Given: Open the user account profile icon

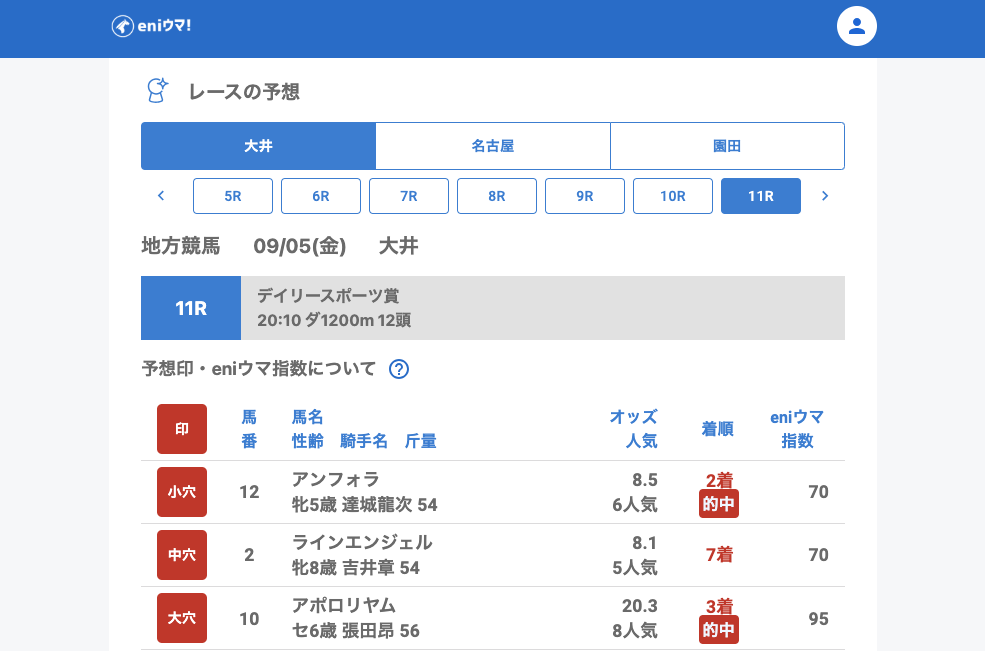Looking at the screenshot, I should pyautogui.click(x=856, y=26).
